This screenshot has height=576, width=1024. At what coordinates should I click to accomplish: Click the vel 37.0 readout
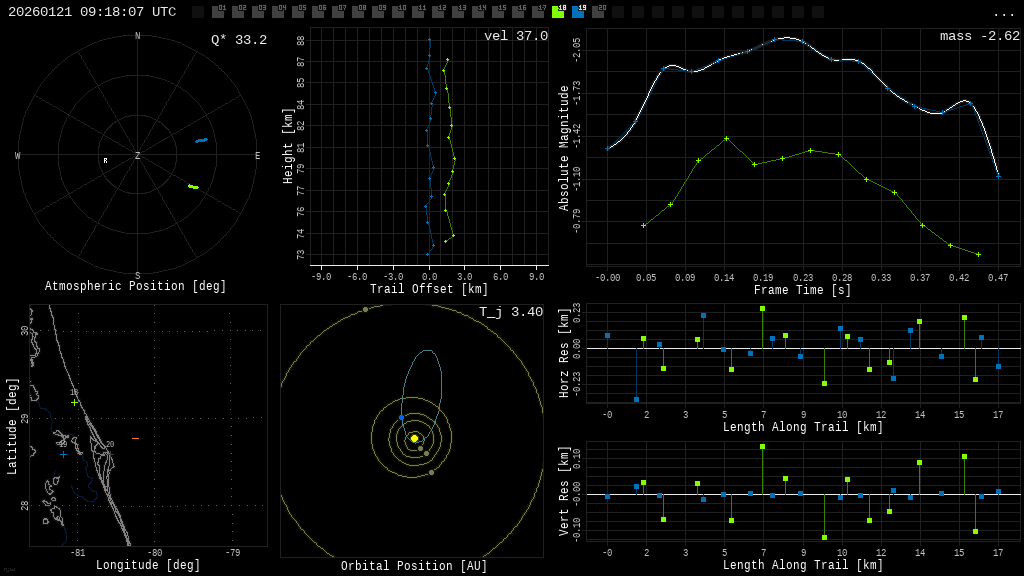(515, 36)
